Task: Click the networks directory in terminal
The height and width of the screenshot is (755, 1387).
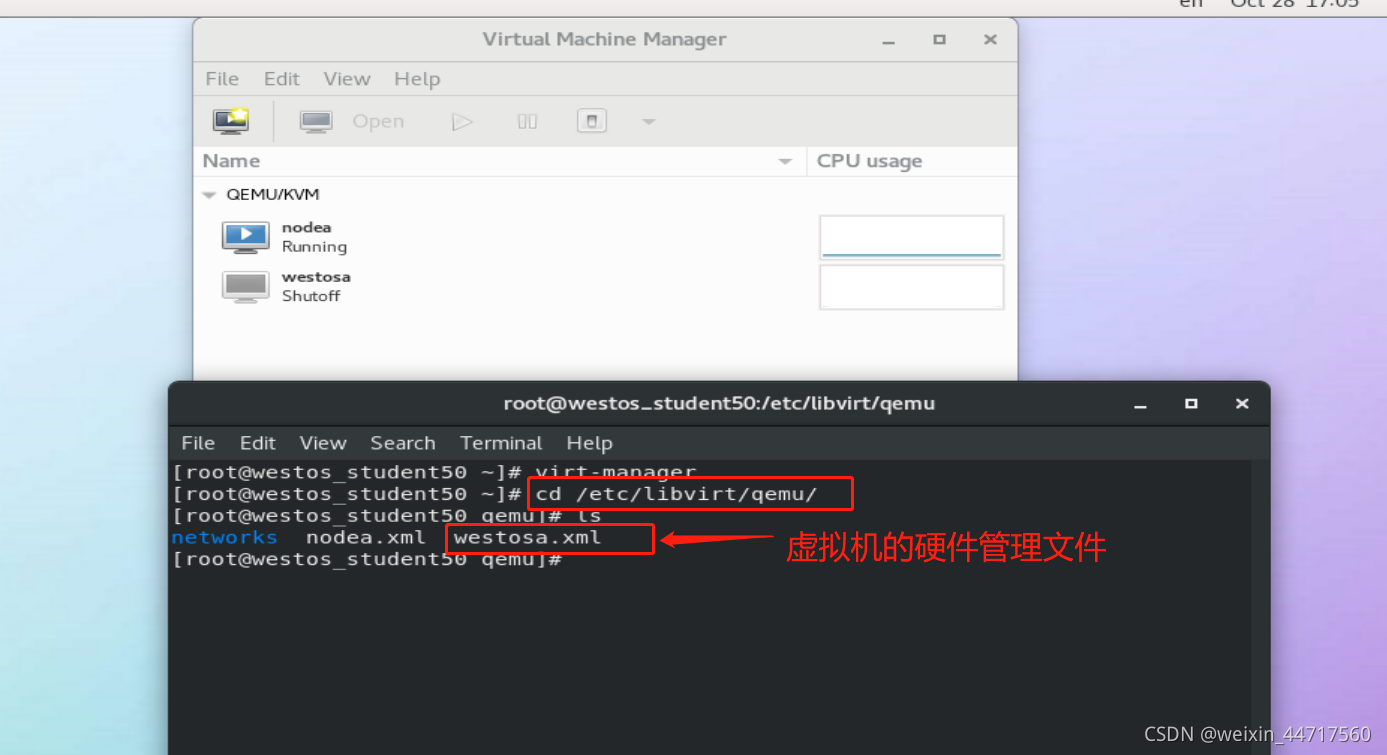Action: [224, 537]
